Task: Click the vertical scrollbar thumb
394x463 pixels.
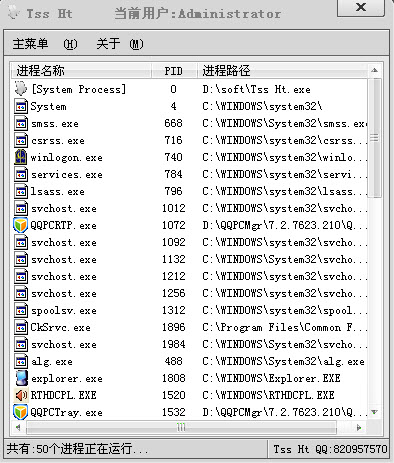Action: (x=374, y=138)
